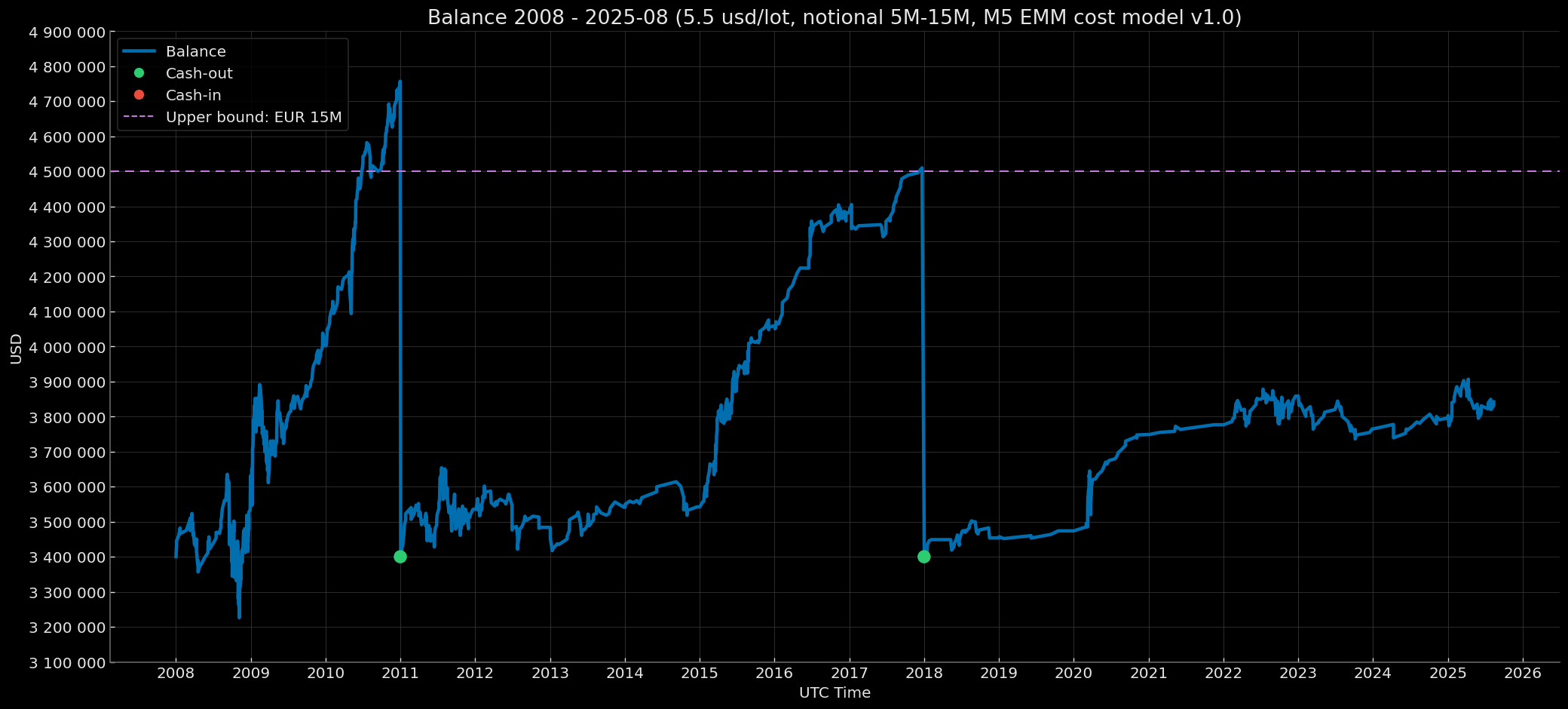Click the dashed Upper bound legend icon
Viewport: 1568px width, 709px height.
click(139, 117)
